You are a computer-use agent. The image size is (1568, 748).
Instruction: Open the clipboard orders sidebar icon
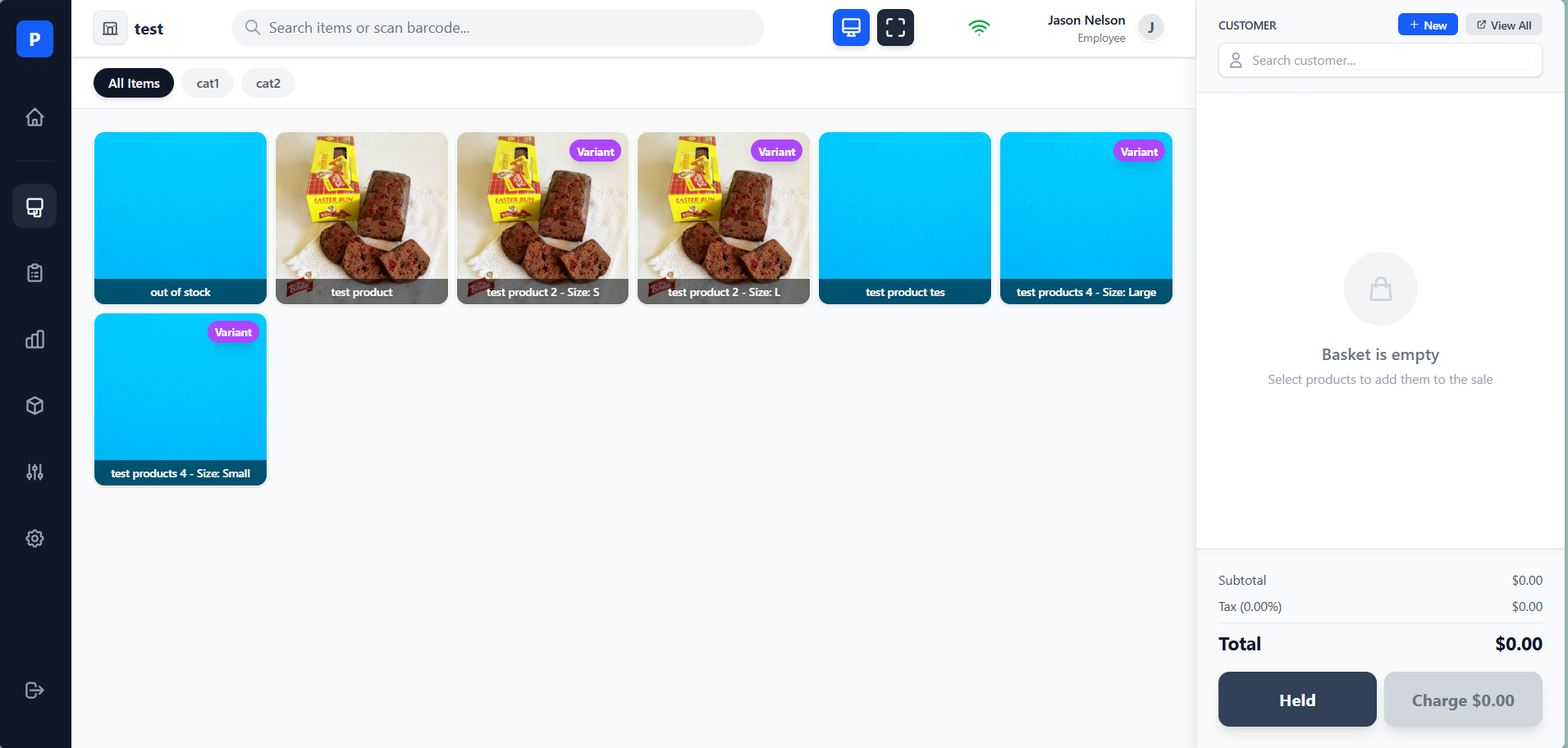[34, 273]
